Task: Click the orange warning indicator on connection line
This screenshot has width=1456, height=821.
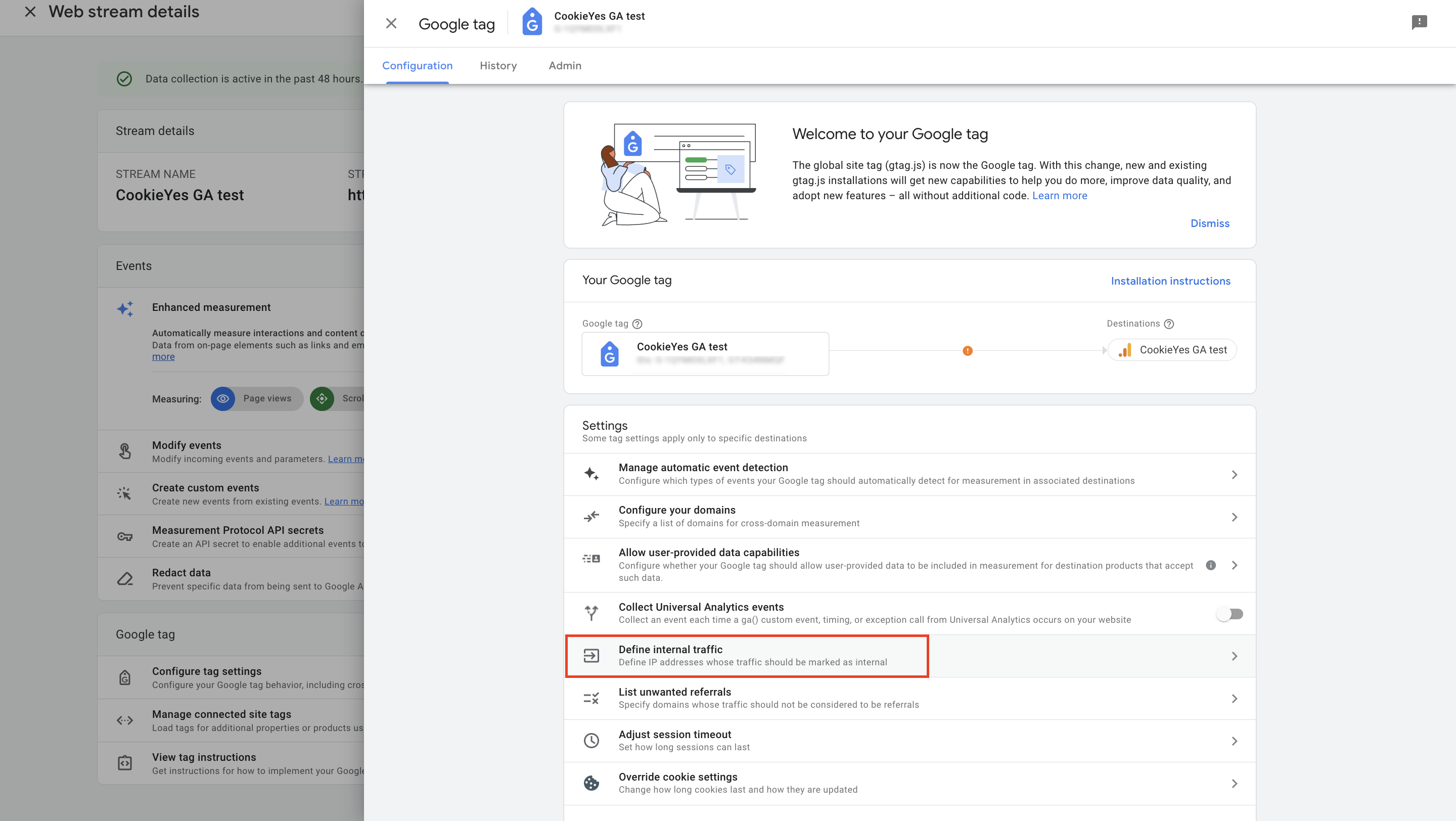Action: [x=968, y=351]
